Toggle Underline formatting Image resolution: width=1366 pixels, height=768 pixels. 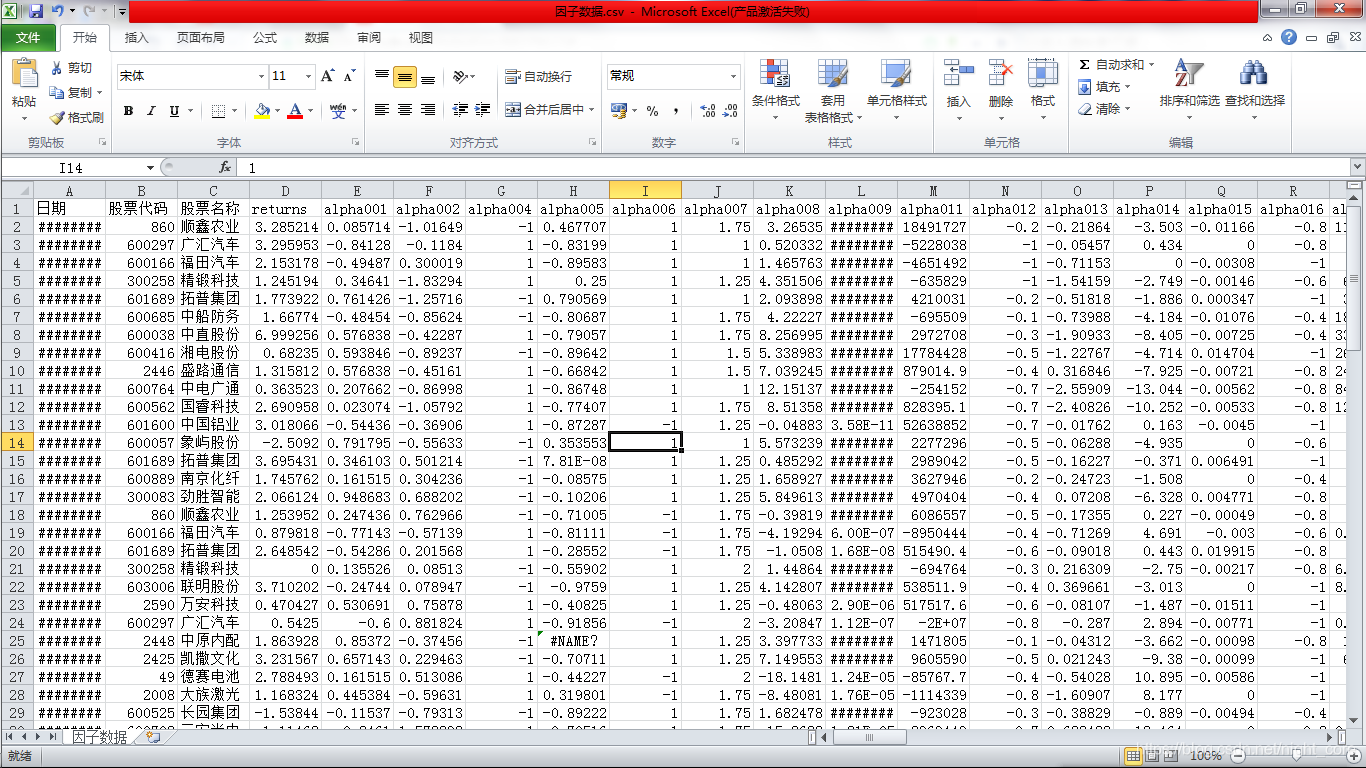click(174, 111)
